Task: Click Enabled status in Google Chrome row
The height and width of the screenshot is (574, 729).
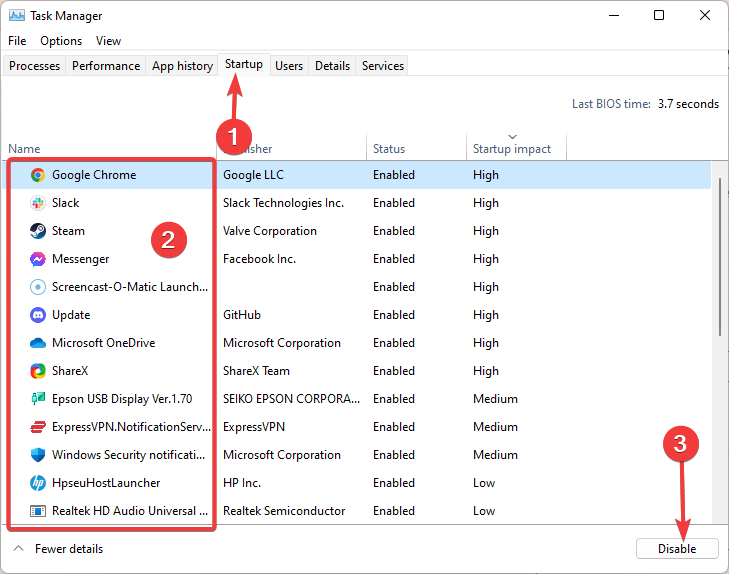Action: (x=393, y=175)
